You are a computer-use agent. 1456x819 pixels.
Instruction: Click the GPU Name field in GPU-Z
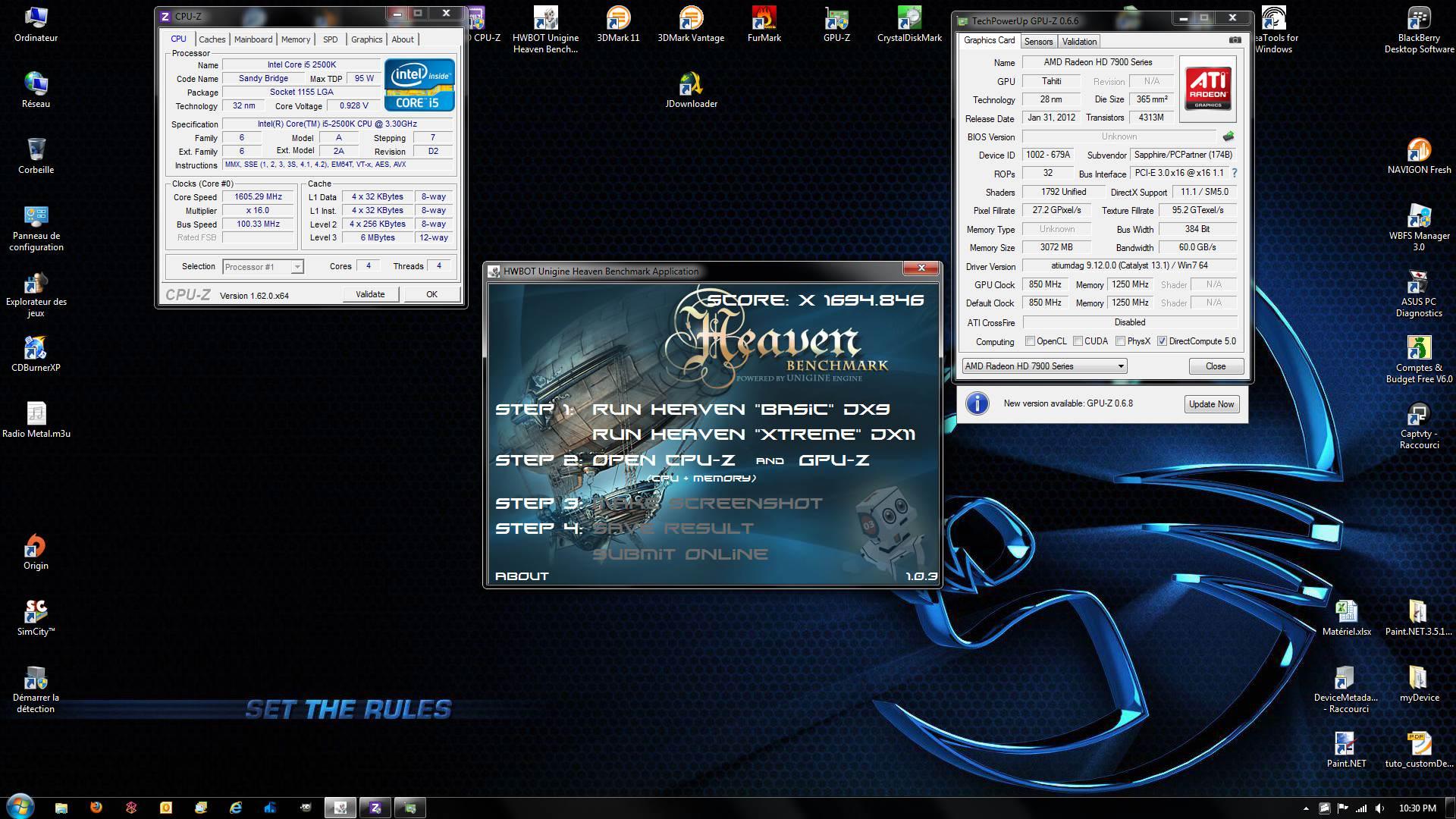(x=1097, y=62)
